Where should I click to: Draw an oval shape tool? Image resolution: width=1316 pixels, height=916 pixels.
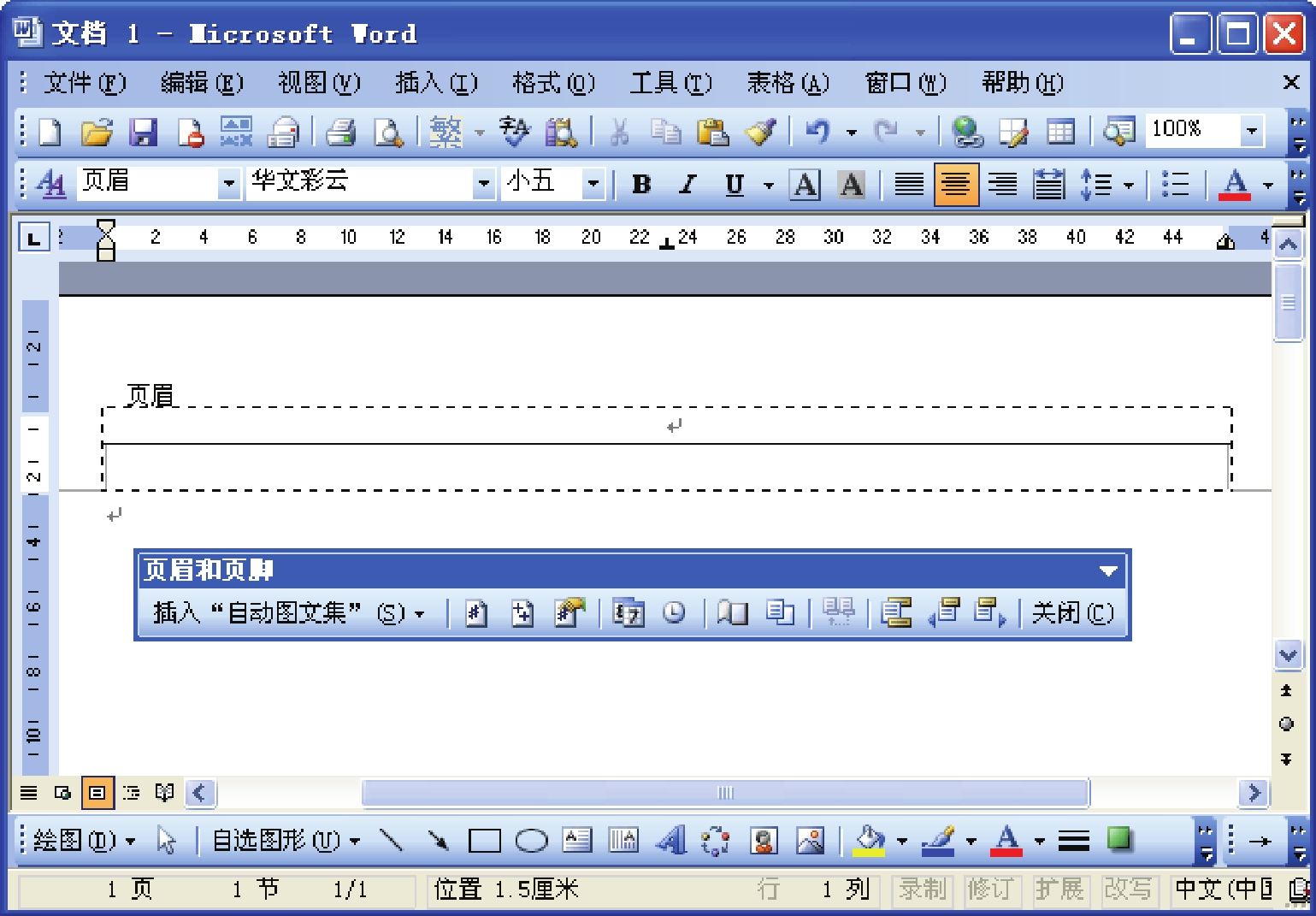pos(531,841)
